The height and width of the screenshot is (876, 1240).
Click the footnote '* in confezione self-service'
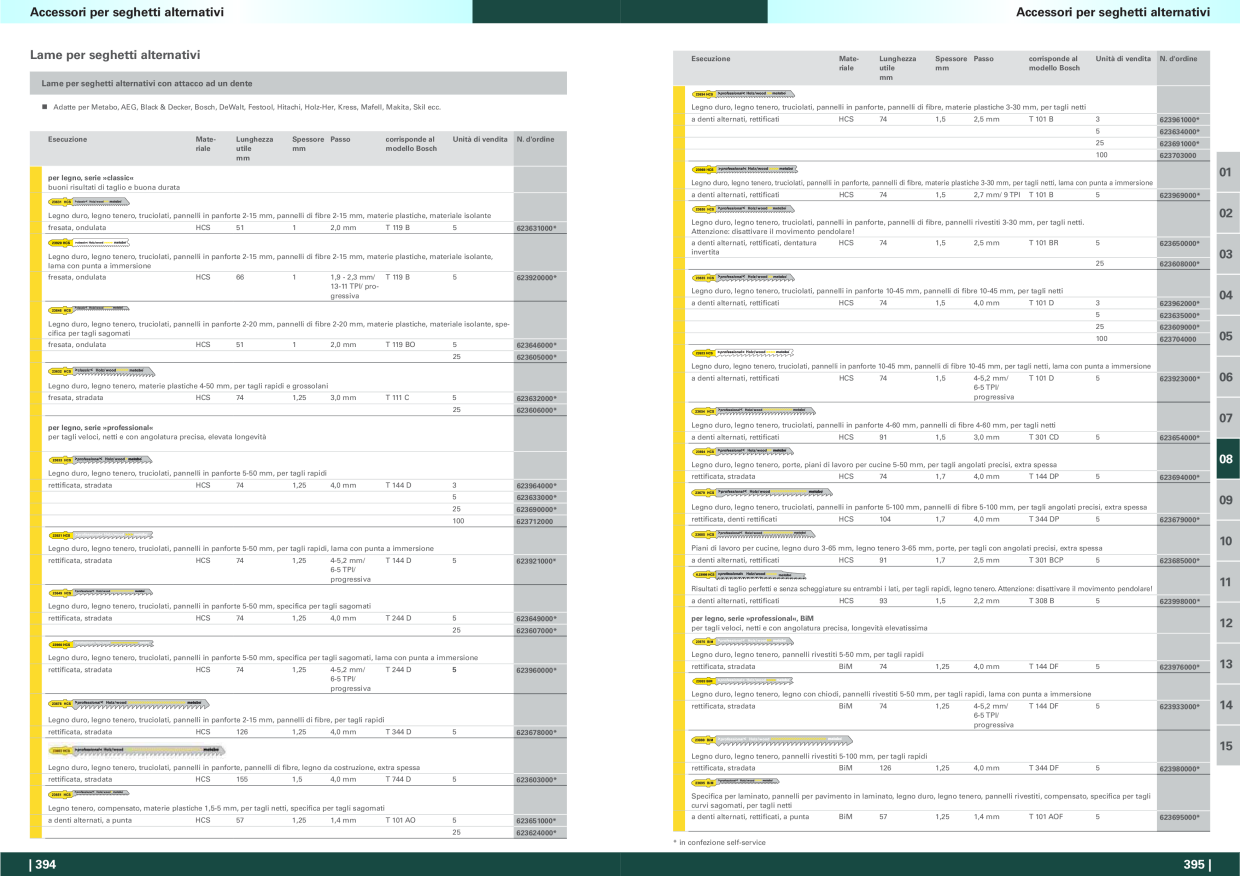(x=720, y=843)
